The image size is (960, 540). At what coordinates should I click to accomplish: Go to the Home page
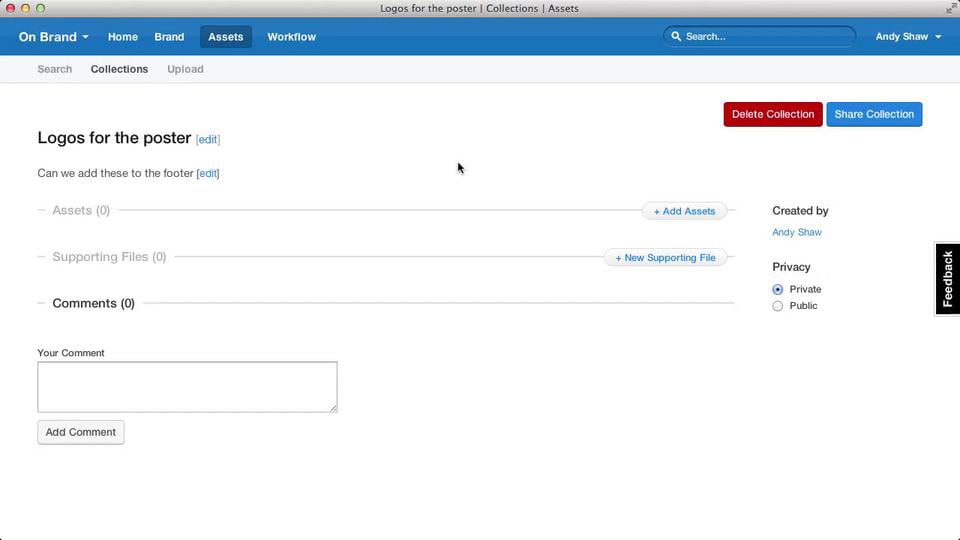[x=122, y=37]
